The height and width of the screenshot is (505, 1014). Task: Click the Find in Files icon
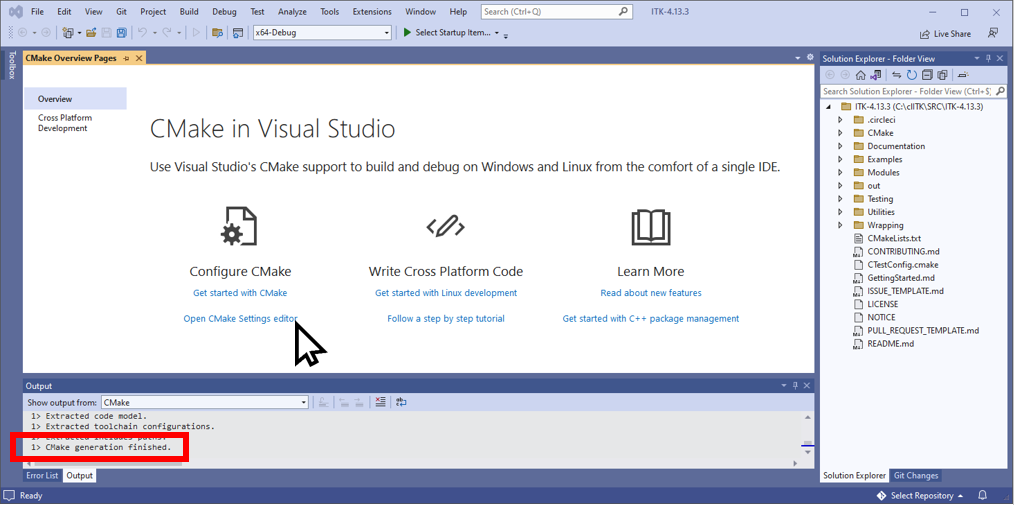pyautogui.click(x=217, y=32)
